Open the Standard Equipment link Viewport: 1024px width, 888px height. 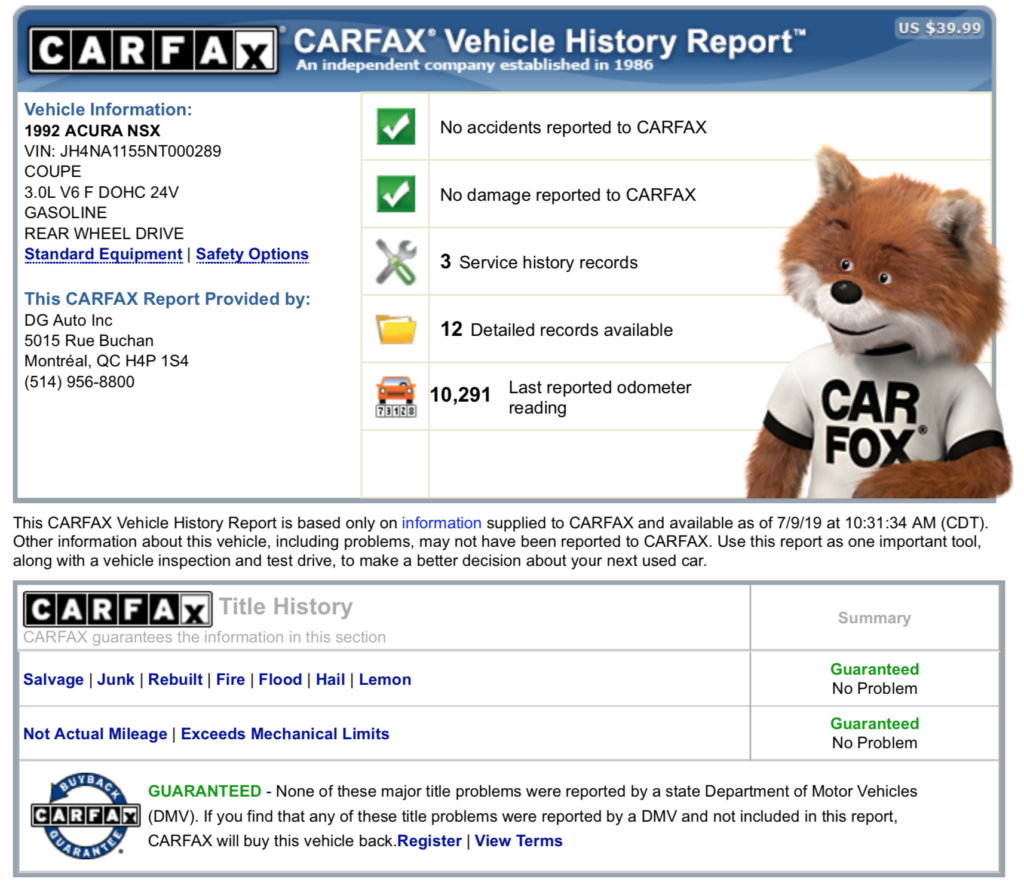pos(103,254)
